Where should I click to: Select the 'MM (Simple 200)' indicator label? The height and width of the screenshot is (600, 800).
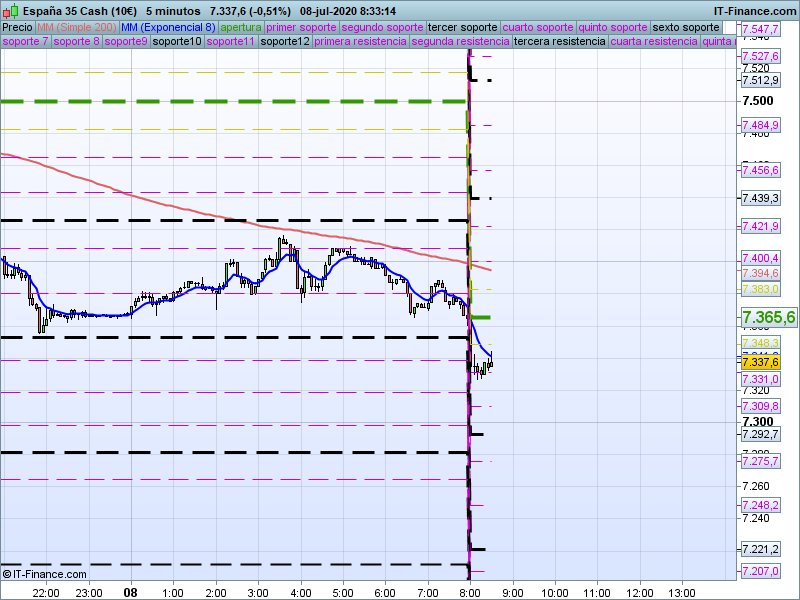pos(76,27)
